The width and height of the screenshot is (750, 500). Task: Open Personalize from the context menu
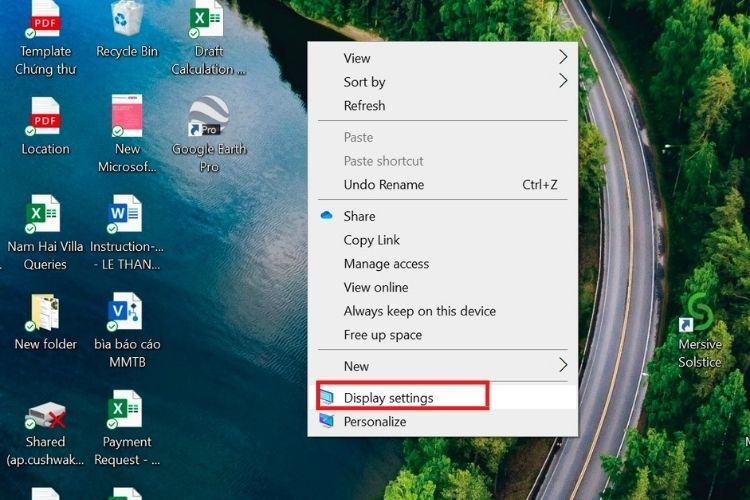click(x=442, y=422)
